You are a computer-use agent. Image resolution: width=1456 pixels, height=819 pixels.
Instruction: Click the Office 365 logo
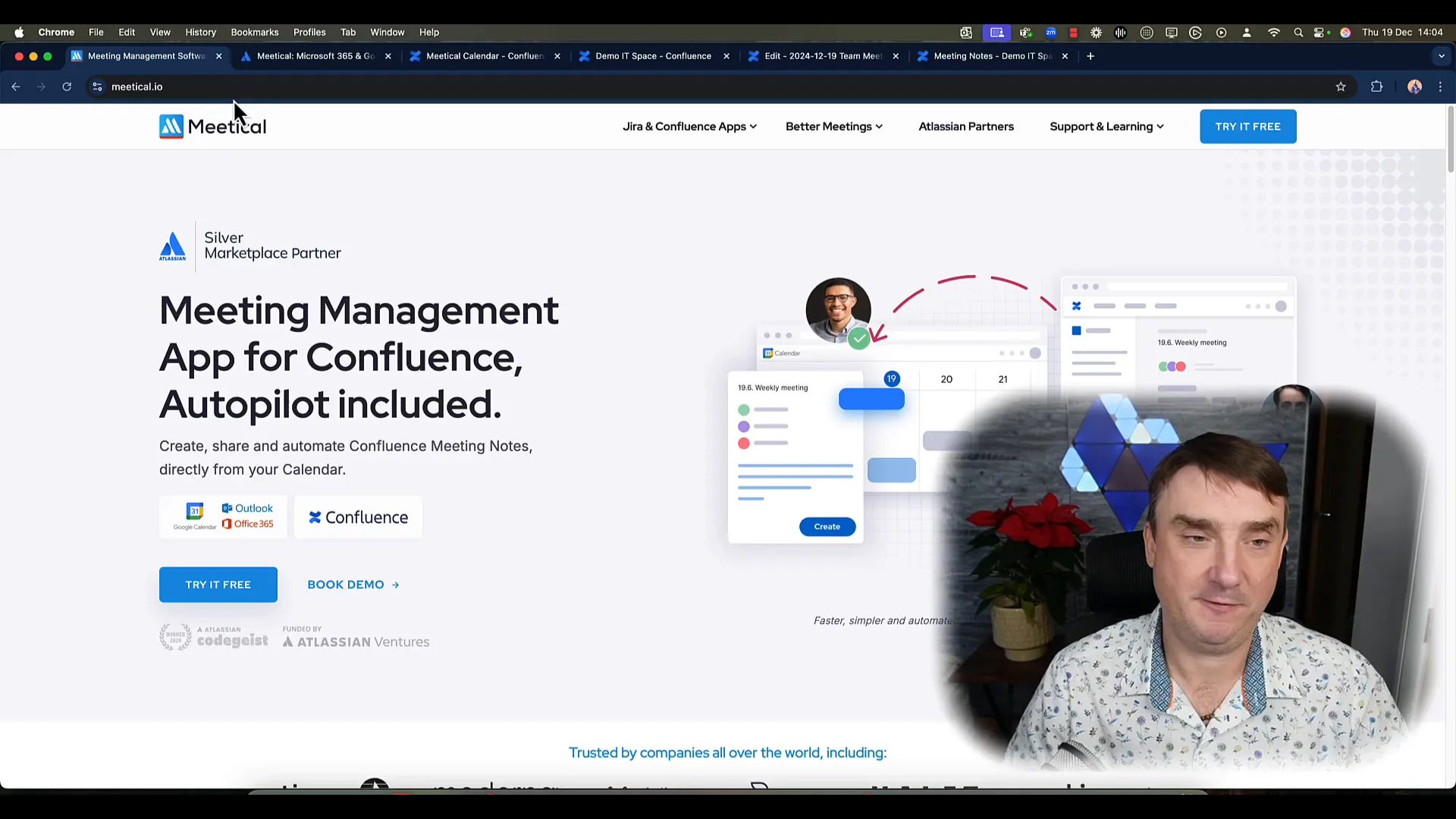[247, 524]
